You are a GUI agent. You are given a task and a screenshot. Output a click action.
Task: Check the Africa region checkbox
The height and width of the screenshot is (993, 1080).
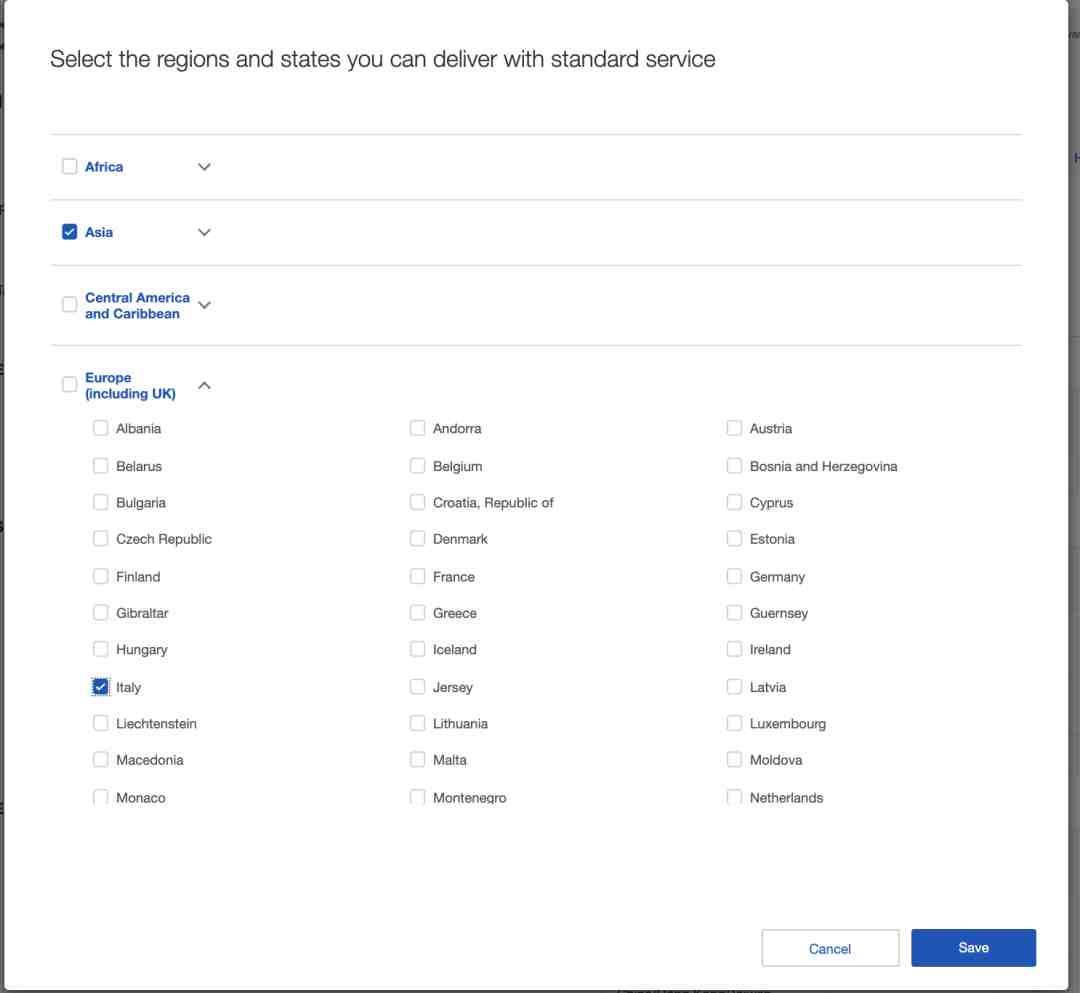point(70,167)
